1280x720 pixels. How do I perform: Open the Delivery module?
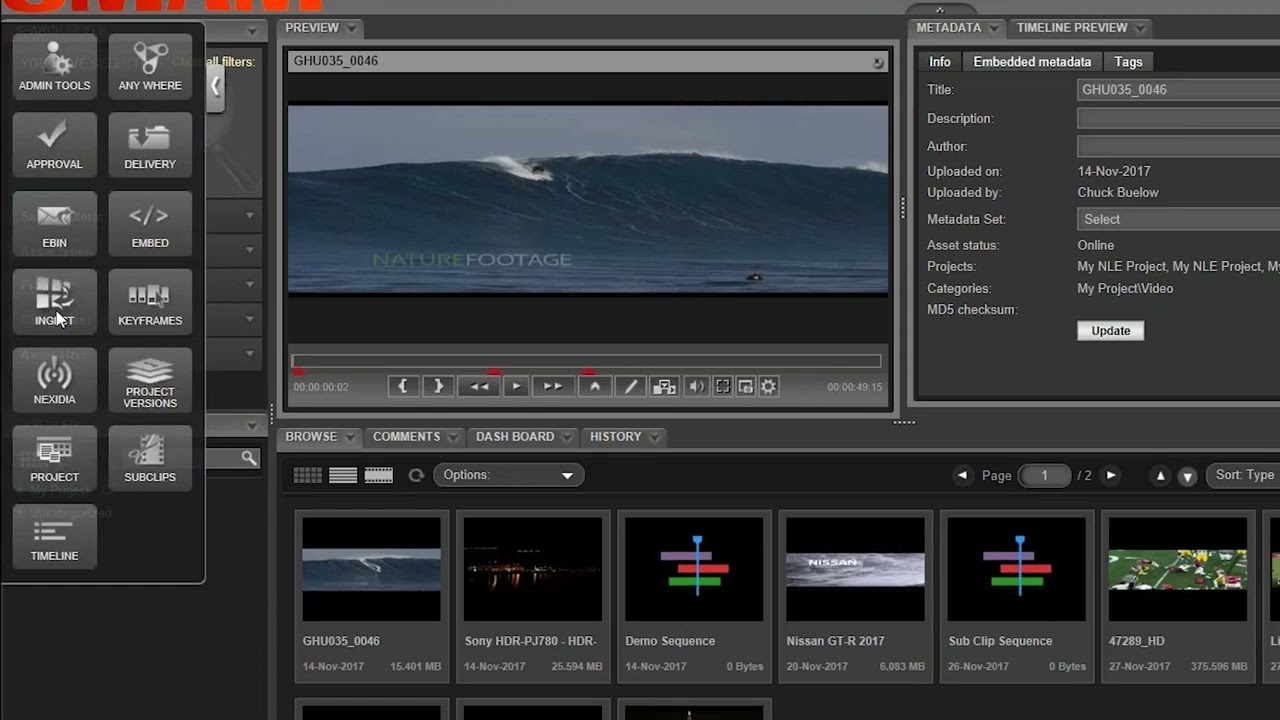pyautogui.click(x=150, y=144)
